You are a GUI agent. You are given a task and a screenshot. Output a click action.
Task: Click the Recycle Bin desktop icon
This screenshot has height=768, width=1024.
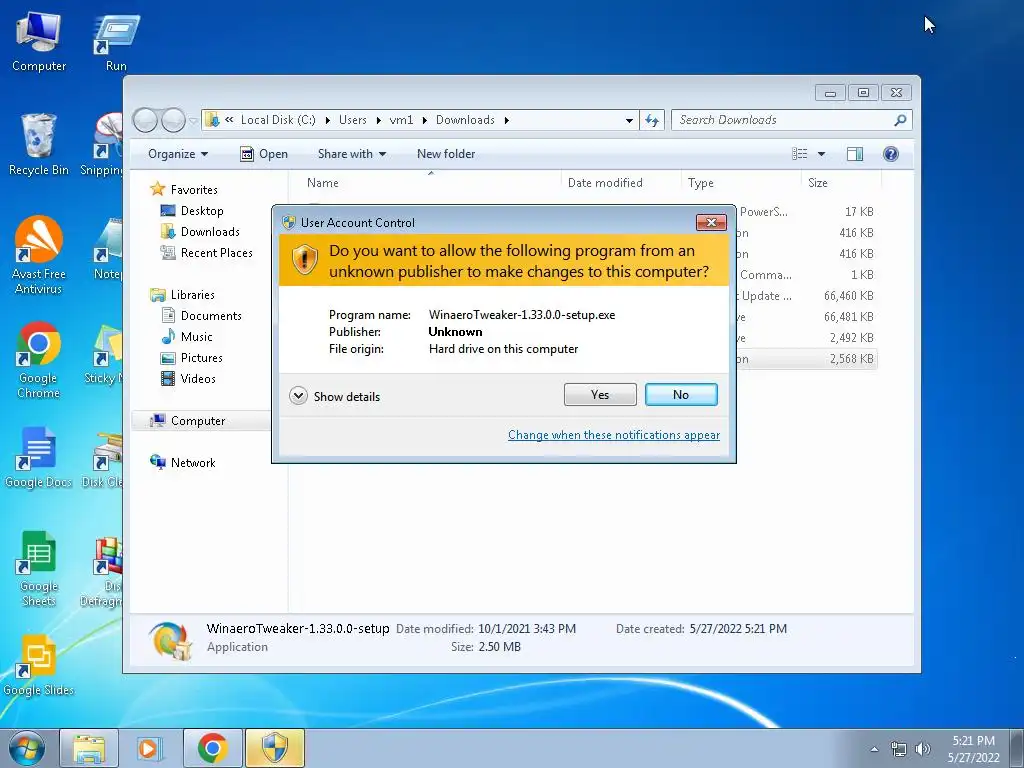tap(39, 144)
